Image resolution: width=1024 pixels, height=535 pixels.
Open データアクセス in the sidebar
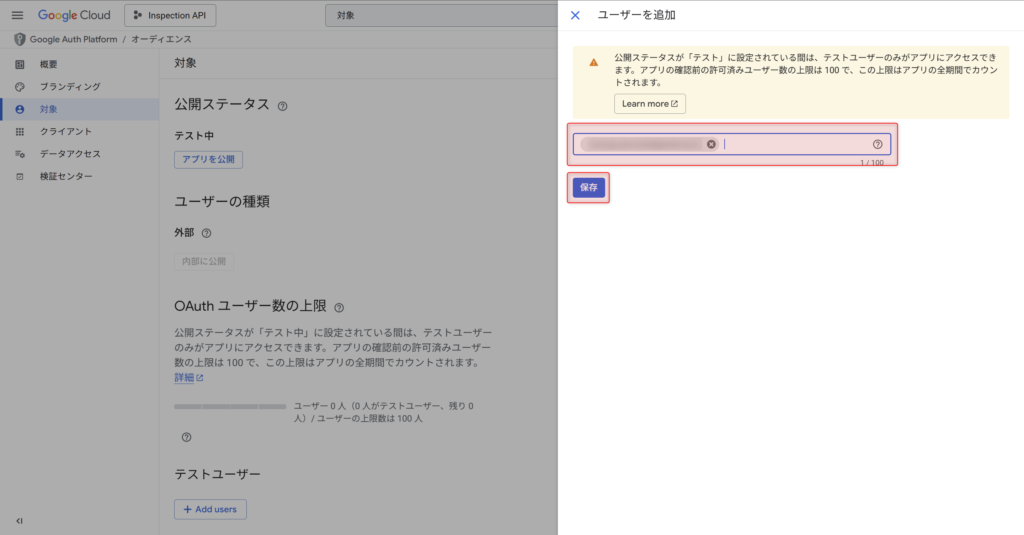[70, 154]
